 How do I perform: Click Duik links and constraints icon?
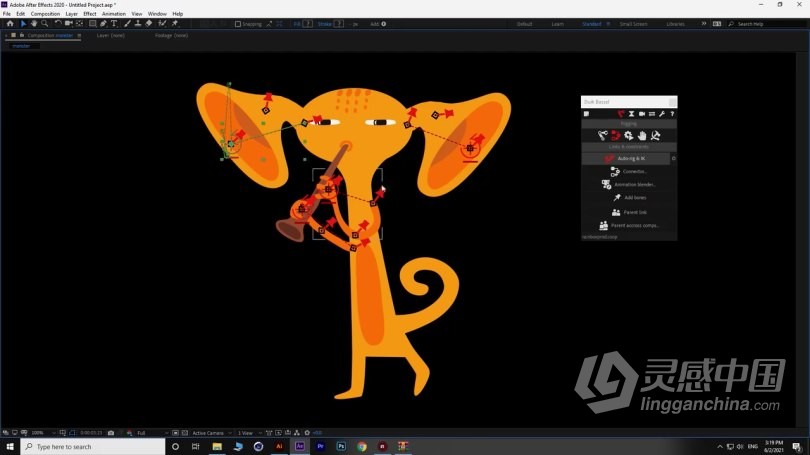pyautogui.click(x=615, y=135)
